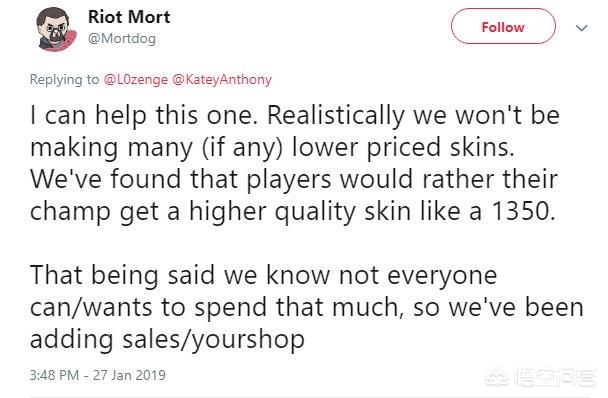Click the 悟空问答 watermark text
This screenshot has width=608, height=398.
point(554,377)
